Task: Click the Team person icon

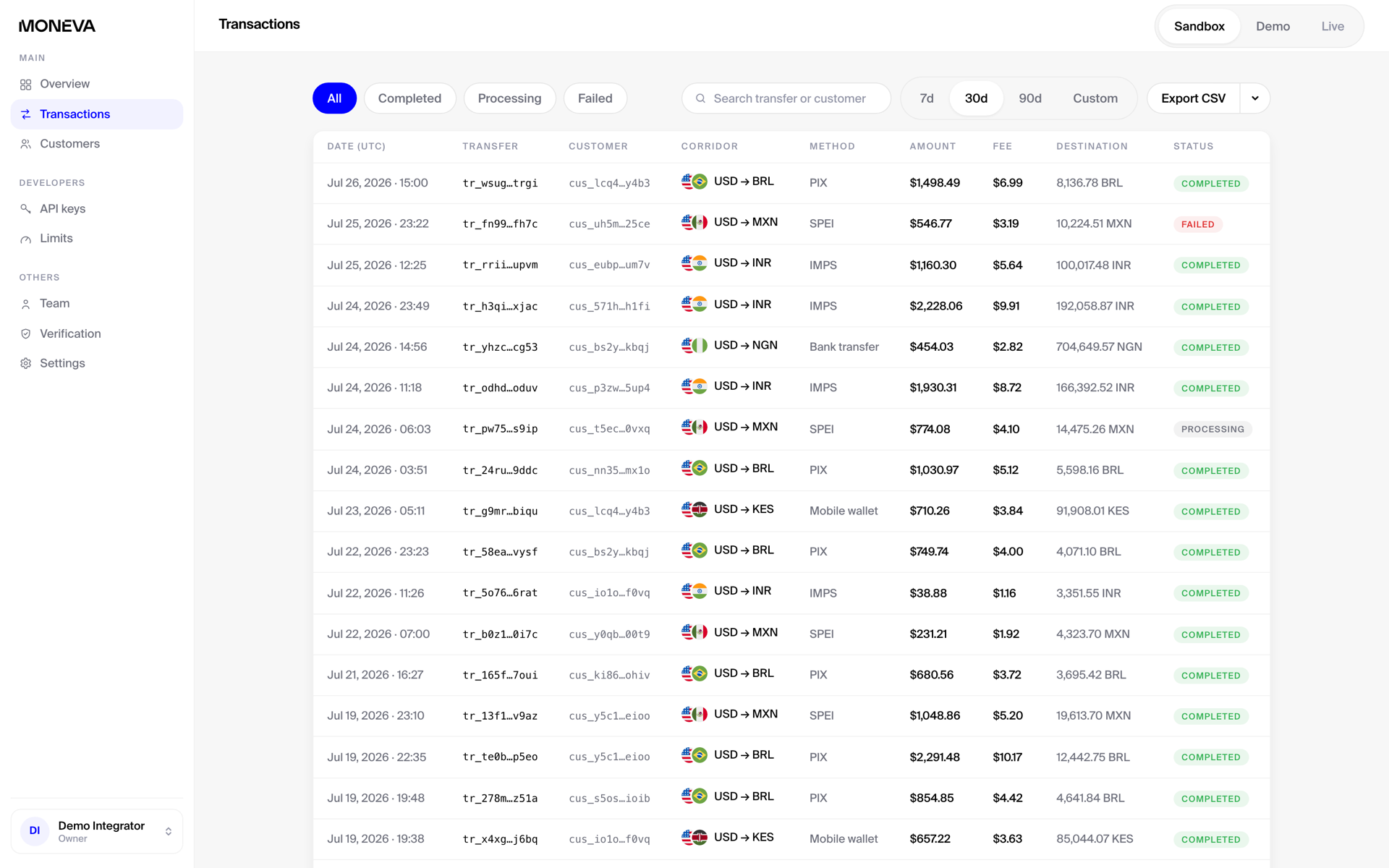Action: 26,304
